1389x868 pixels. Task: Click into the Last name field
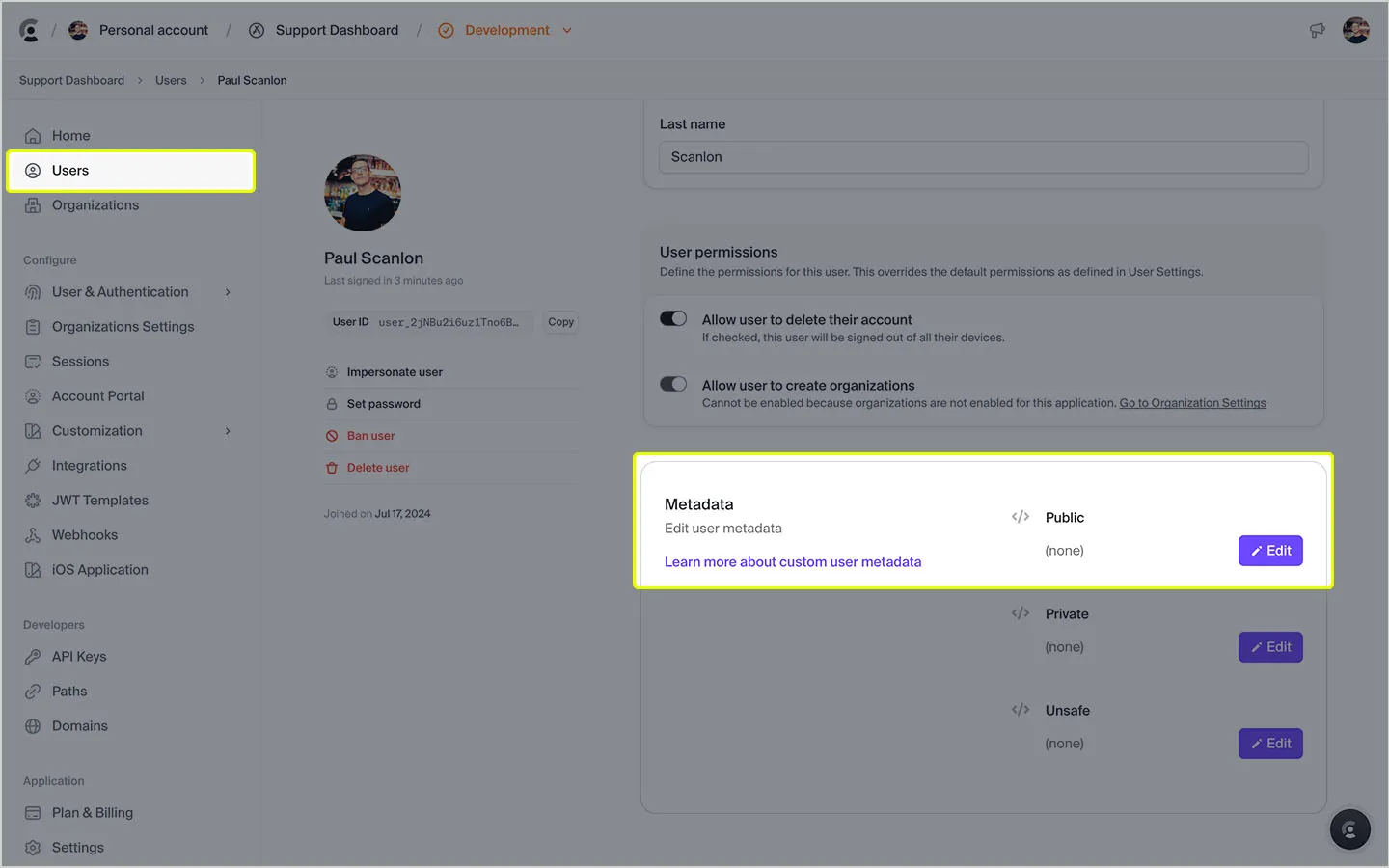984,157
